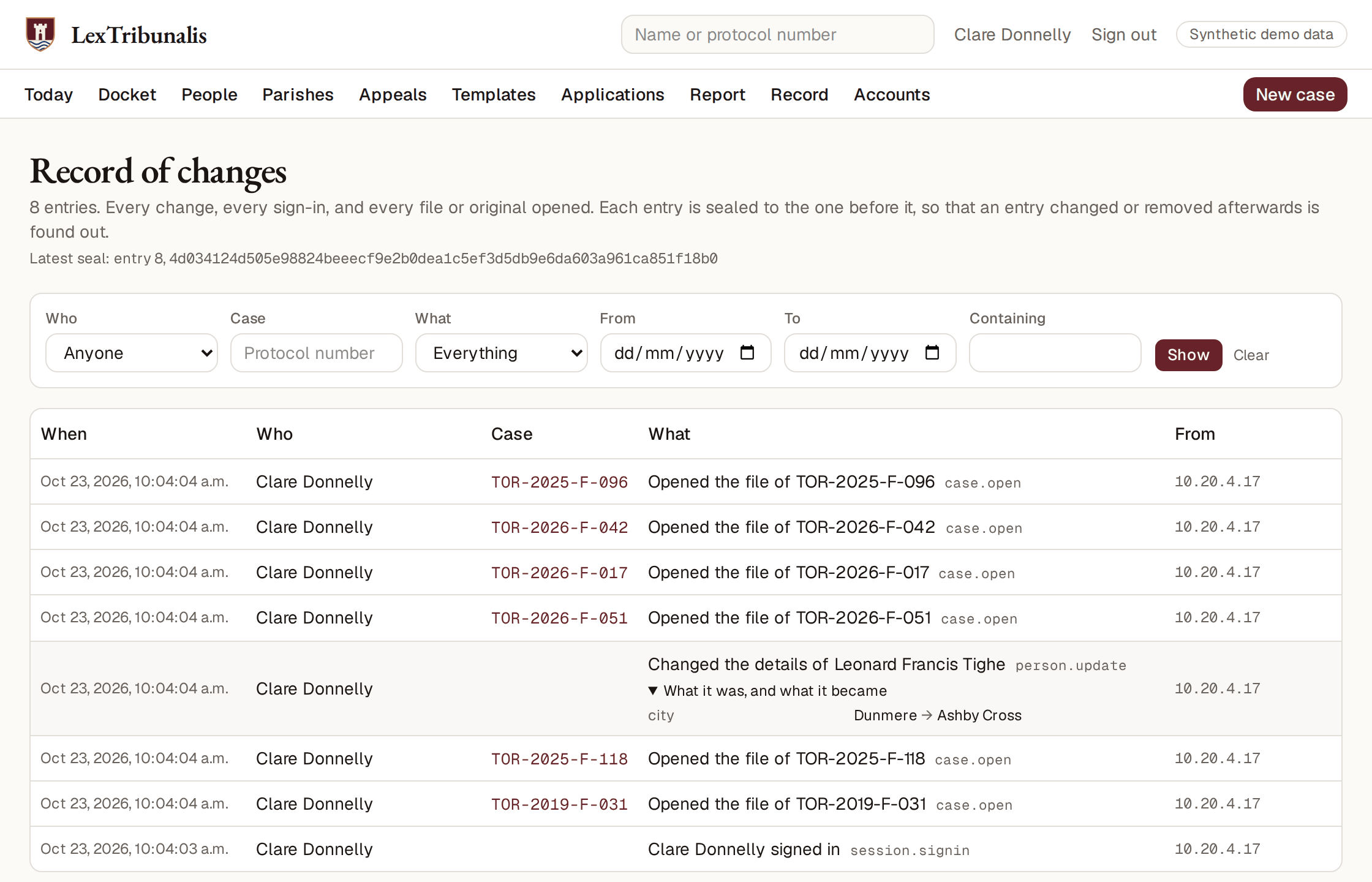Open case link TOR-2026-F-017

click(x=559, y=573)
